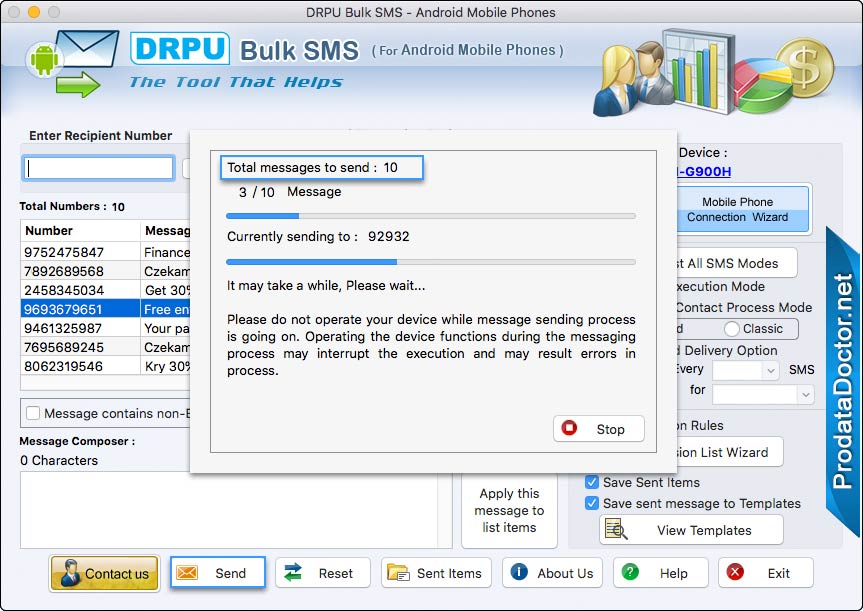Click the message count progress bar
The width and height of the screenshot is (863, 611).
click(431, 216)
